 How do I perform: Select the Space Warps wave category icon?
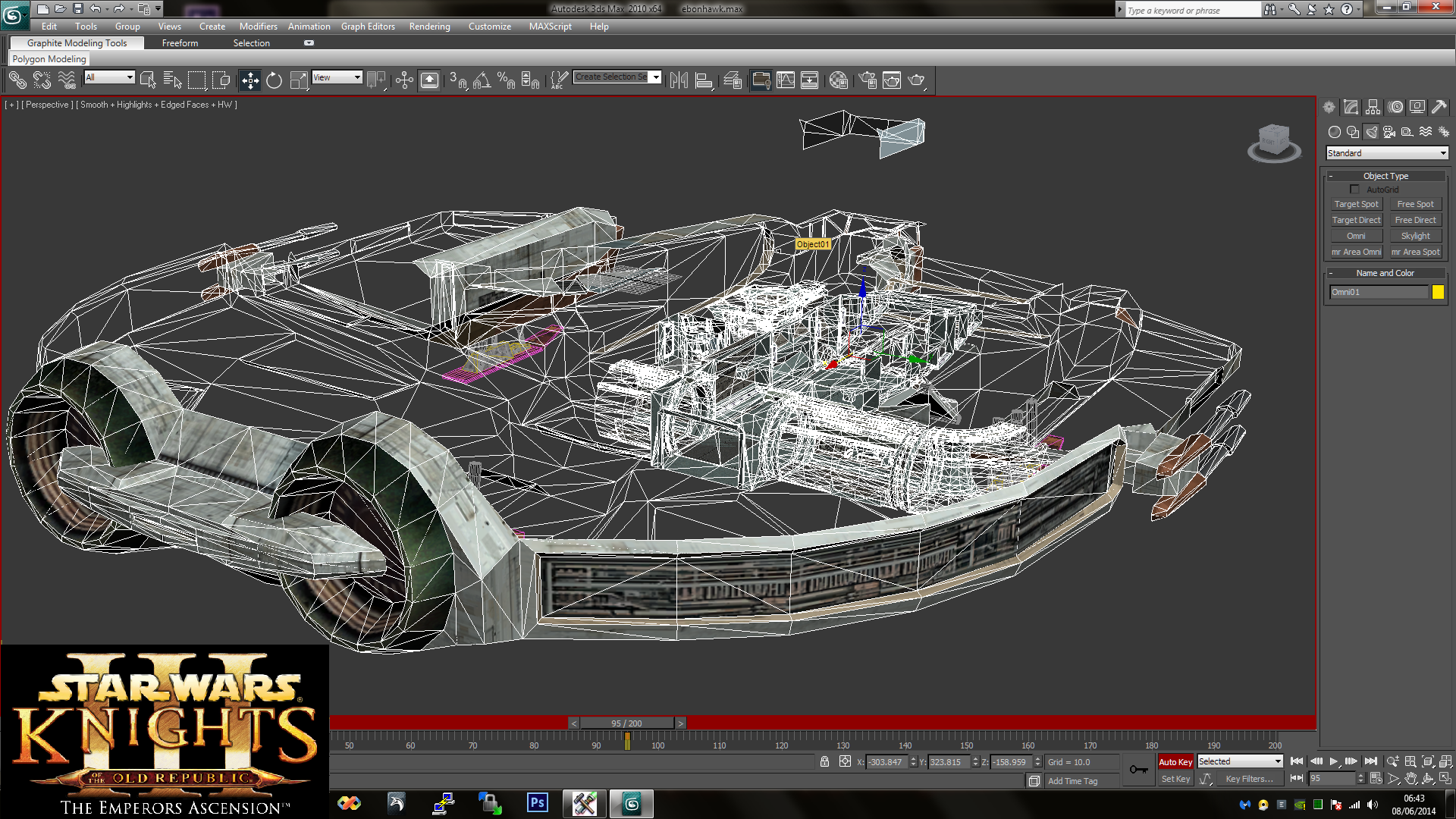click(1426, 132)
